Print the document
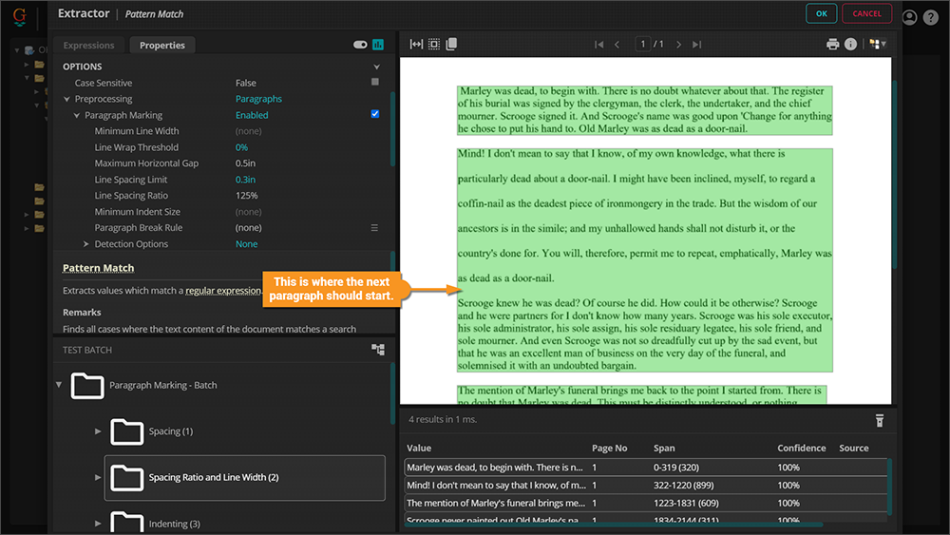Image resolution: width=950 pixels, height=535 pixels. coord(832,44)
